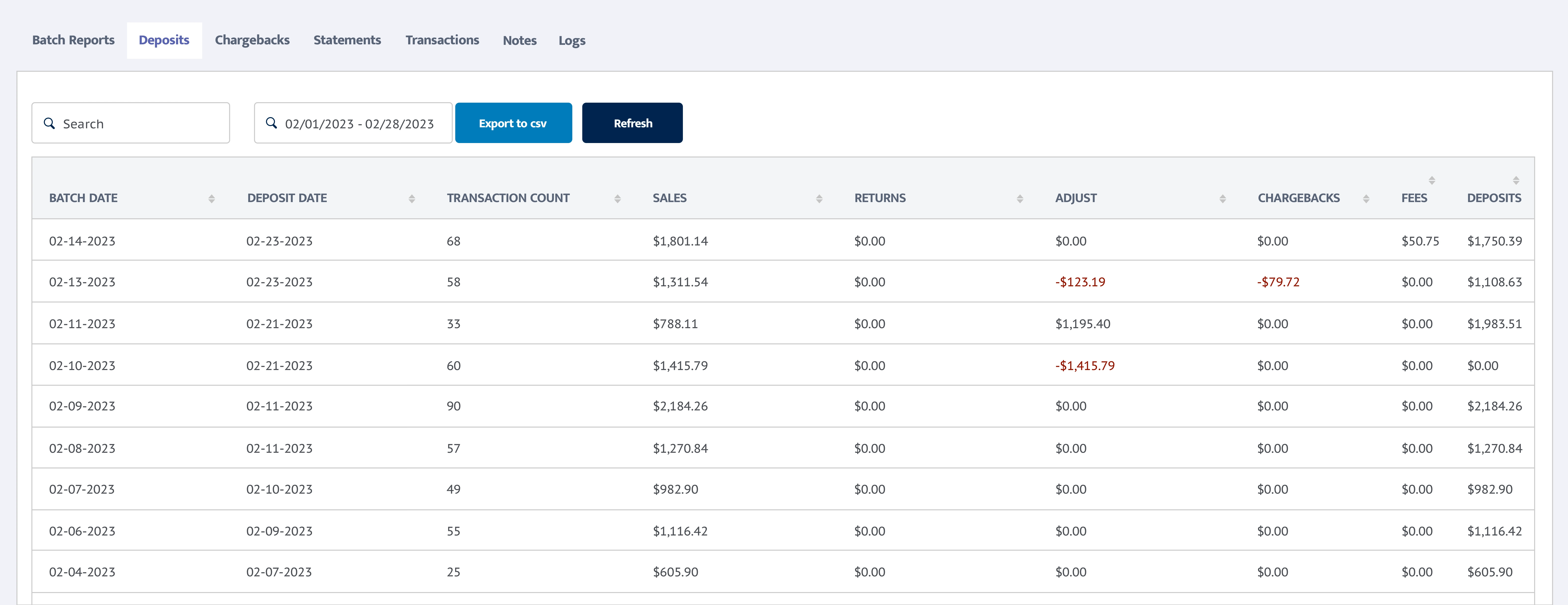Screen dimensions: 1568x605
Task: Sort by Adjust column arrows
Action: tap(1222, 199)
